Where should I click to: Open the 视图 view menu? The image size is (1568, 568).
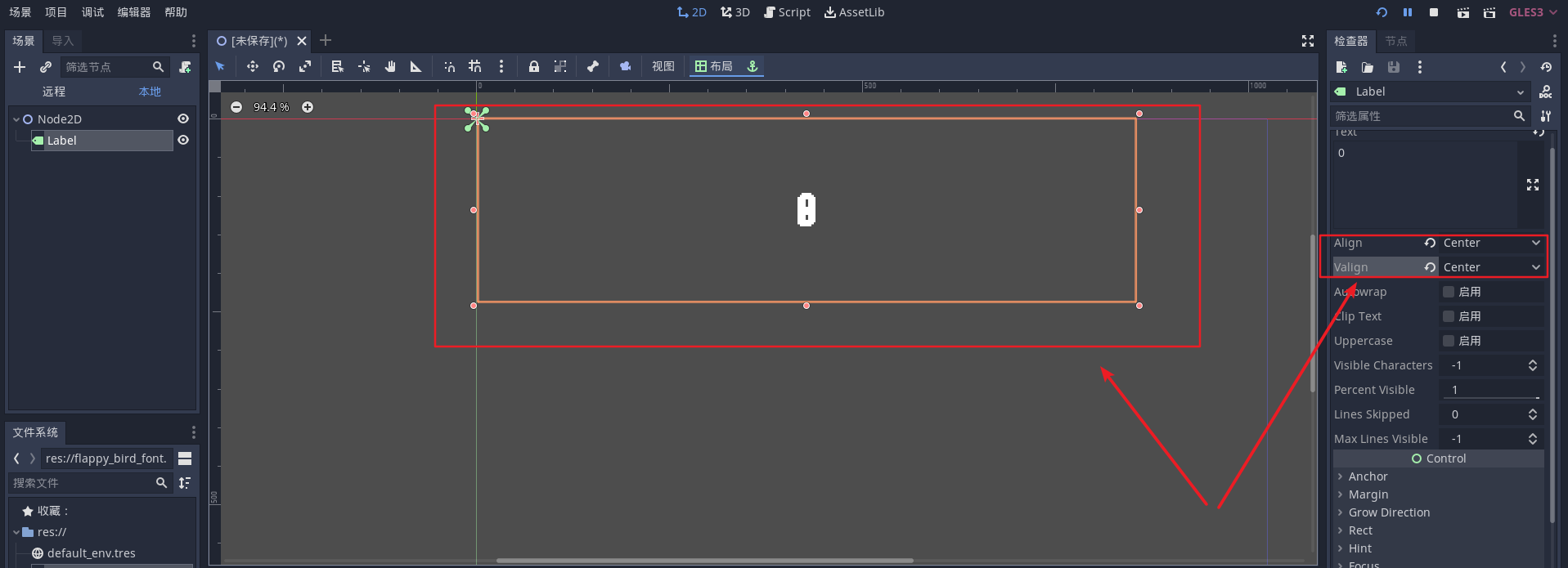pos(663,66)
